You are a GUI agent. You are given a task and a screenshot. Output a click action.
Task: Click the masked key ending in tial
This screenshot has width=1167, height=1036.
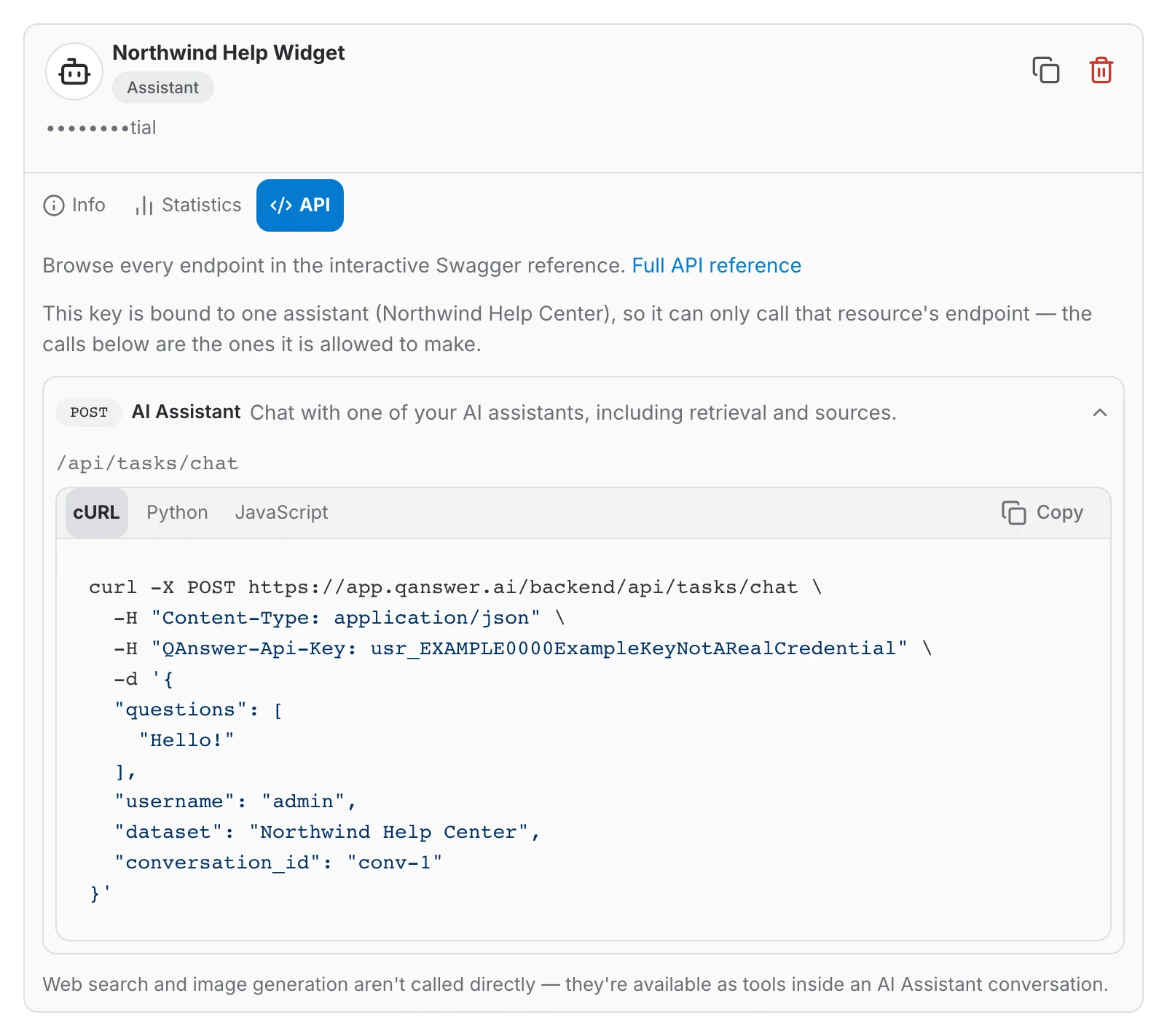pos(101,127)
